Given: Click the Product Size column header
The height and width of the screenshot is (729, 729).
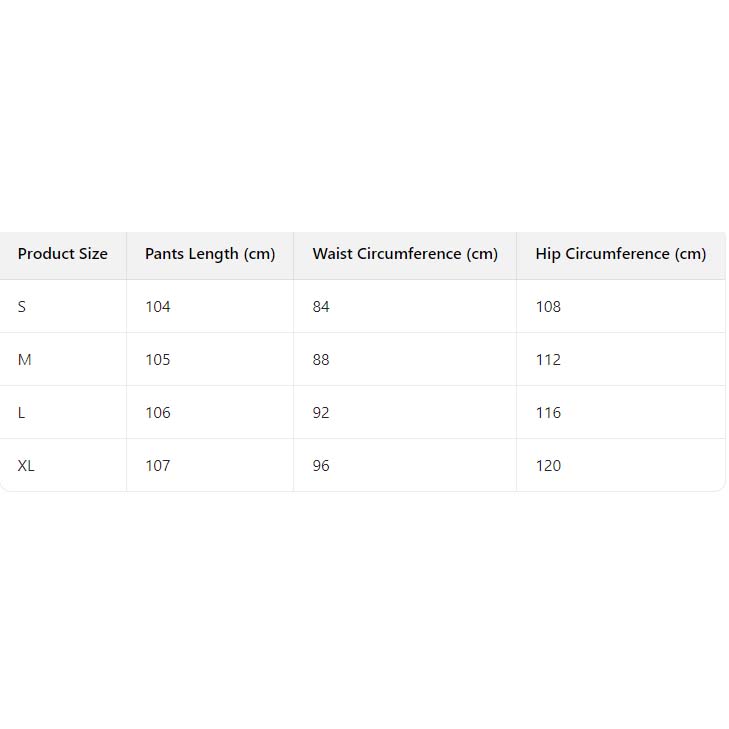Looking at the screenshot, I should click(x=62, y=254).
